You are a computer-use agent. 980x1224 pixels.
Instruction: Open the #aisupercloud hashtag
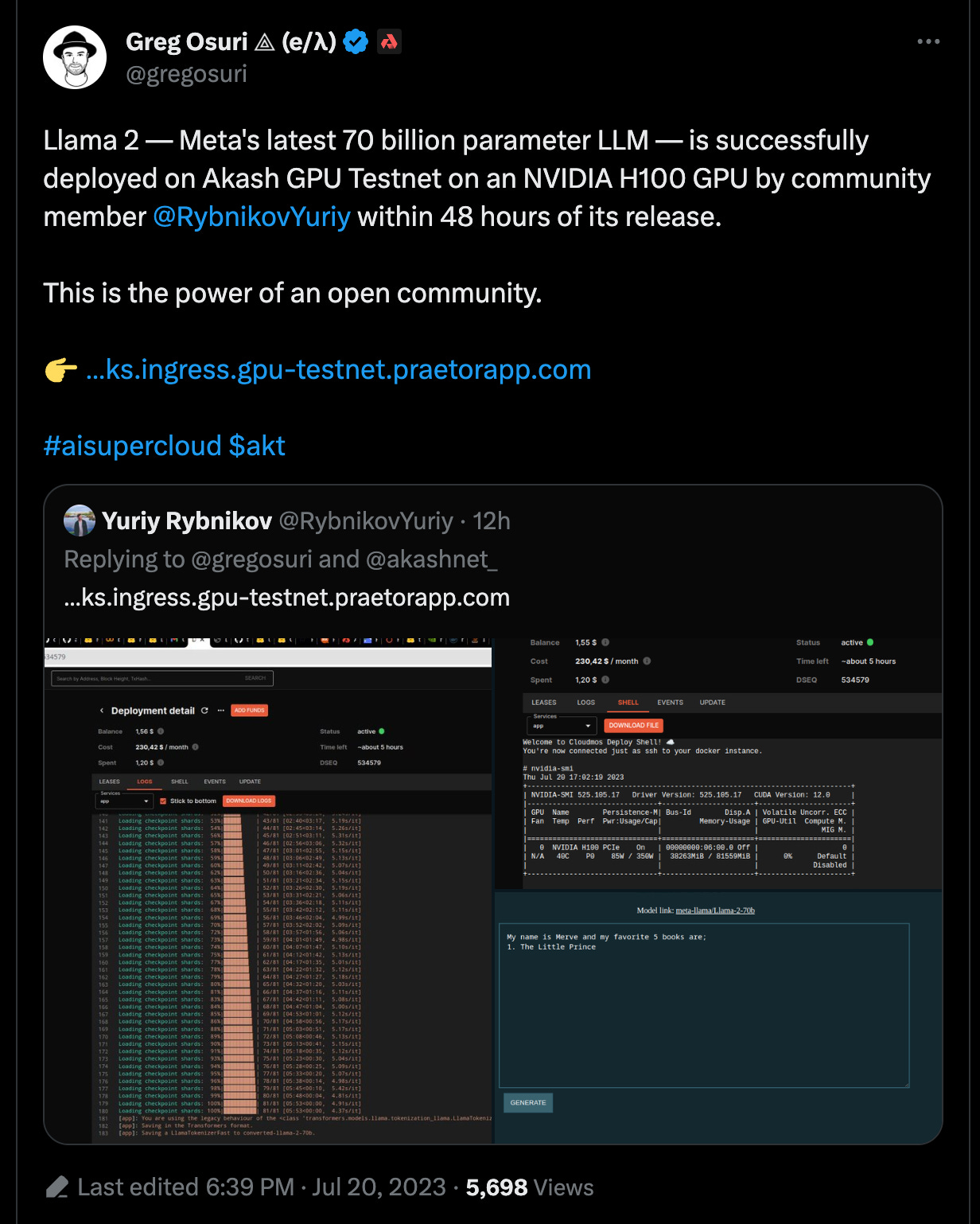132,446
